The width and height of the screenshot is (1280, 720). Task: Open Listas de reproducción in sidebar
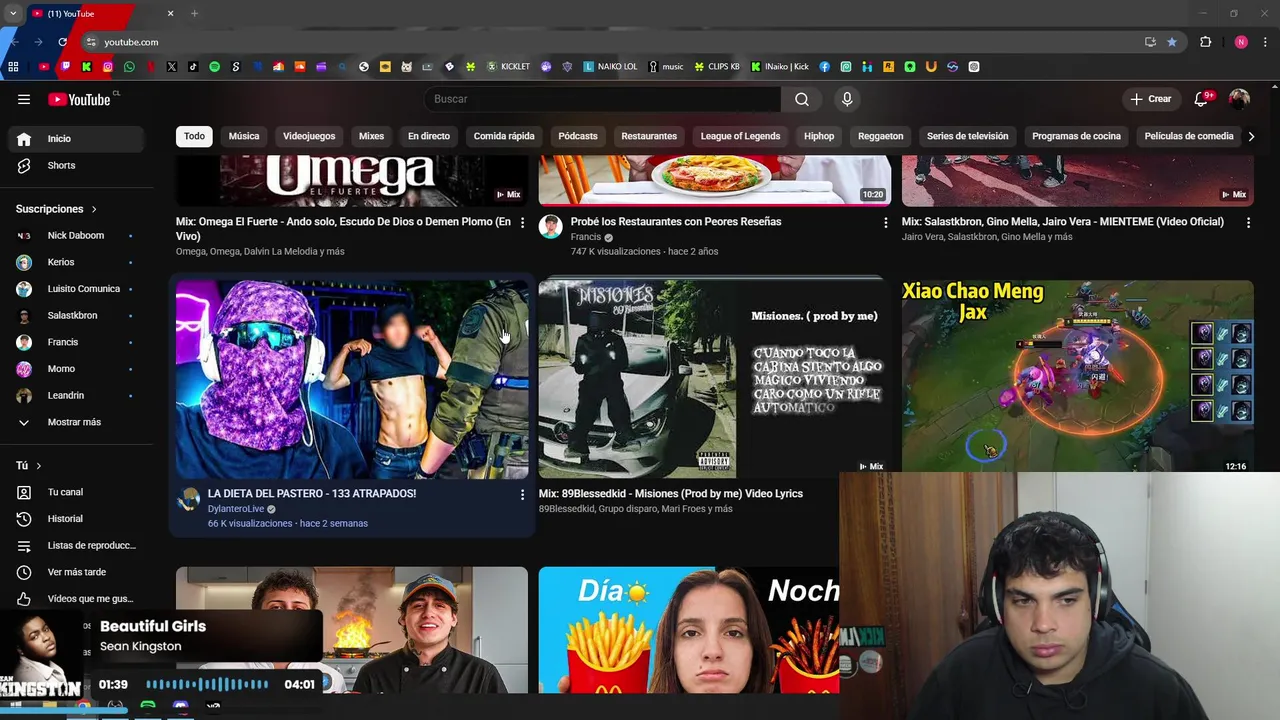click(76, 545)
